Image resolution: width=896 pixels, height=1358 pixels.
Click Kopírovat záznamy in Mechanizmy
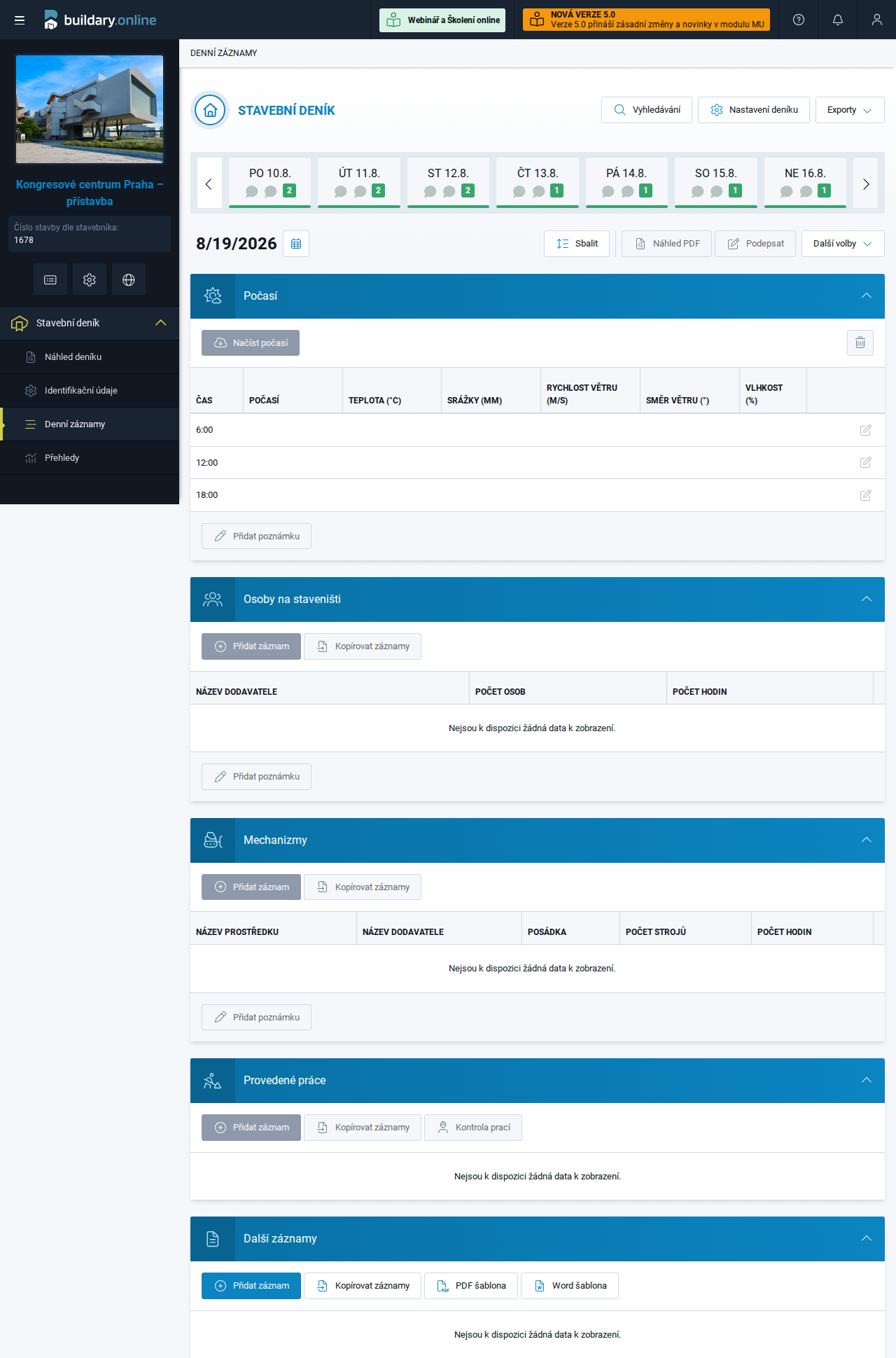[x=363, y=887]
